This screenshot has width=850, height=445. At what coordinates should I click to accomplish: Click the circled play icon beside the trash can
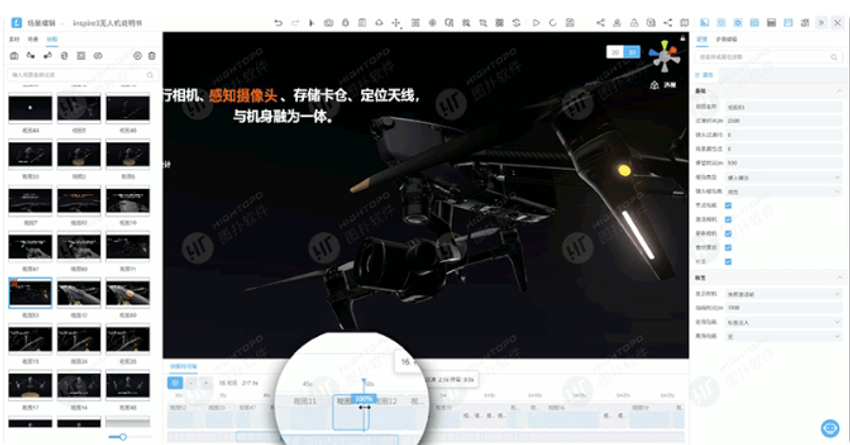click(138, 55)
